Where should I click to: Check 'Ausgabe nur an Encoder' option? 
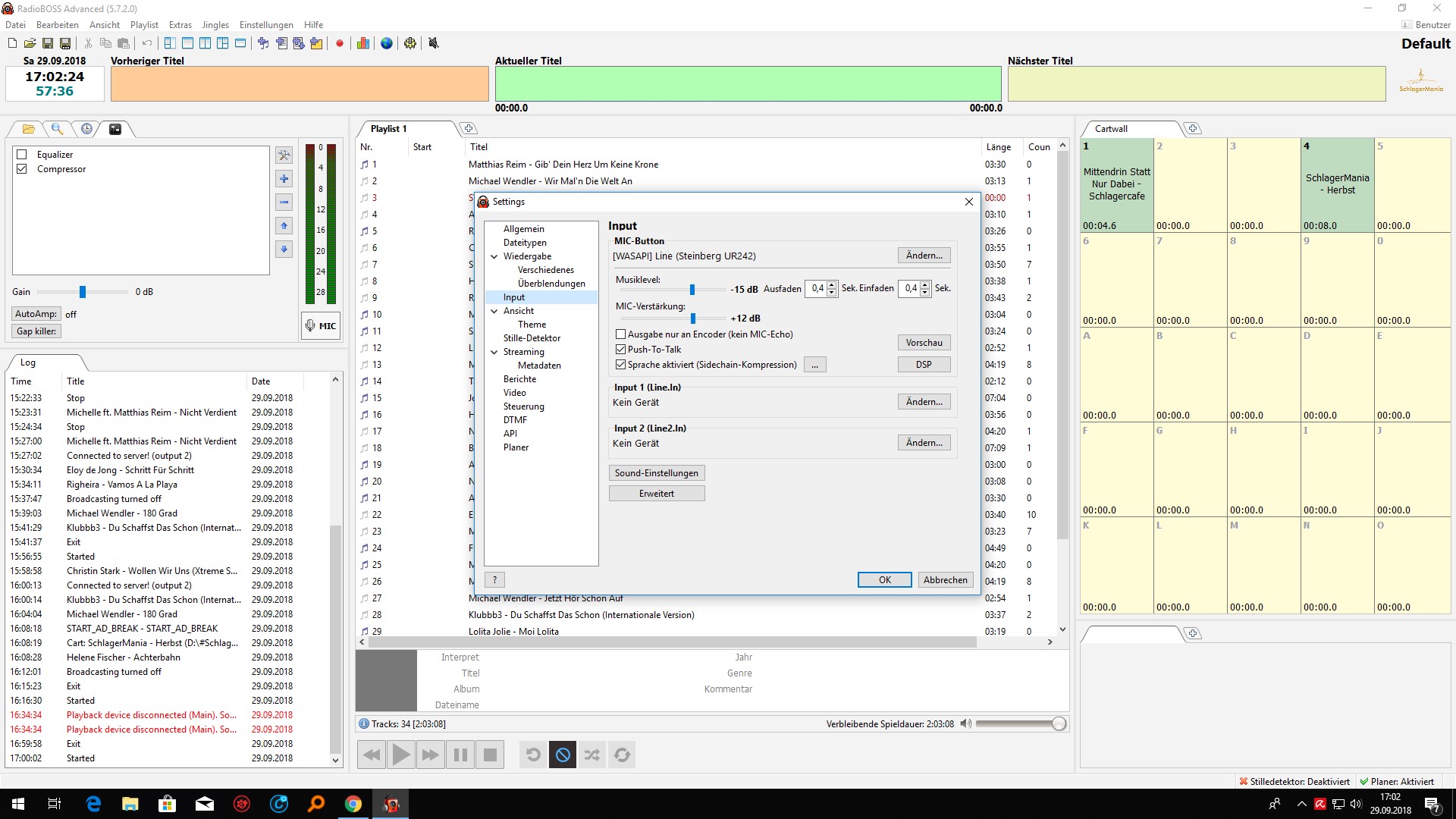(x=621, y=334)
